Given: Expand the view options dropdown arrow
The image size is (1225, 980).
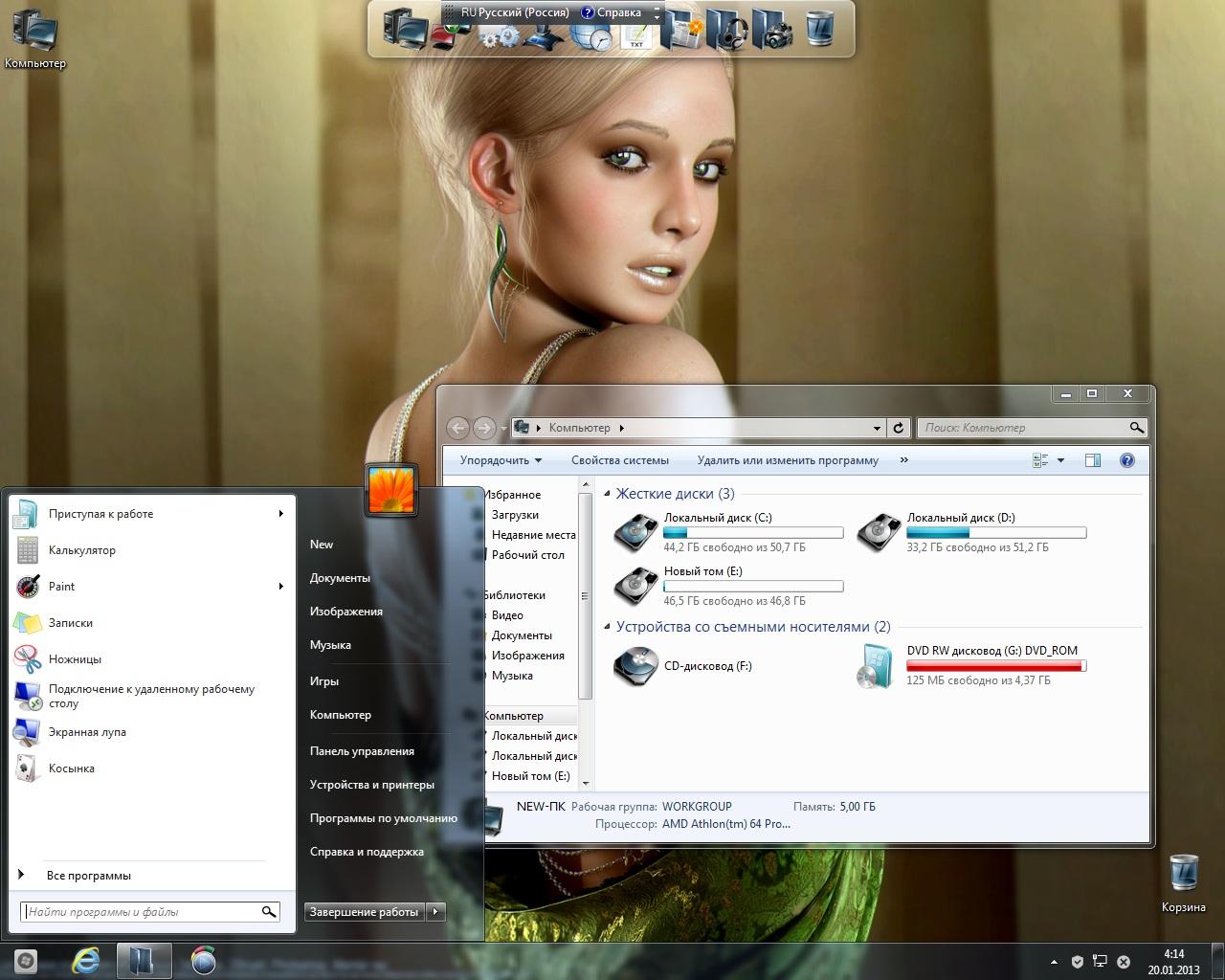Looking at the screenshot, I should pyautogui.click(x=1060, y=461).
